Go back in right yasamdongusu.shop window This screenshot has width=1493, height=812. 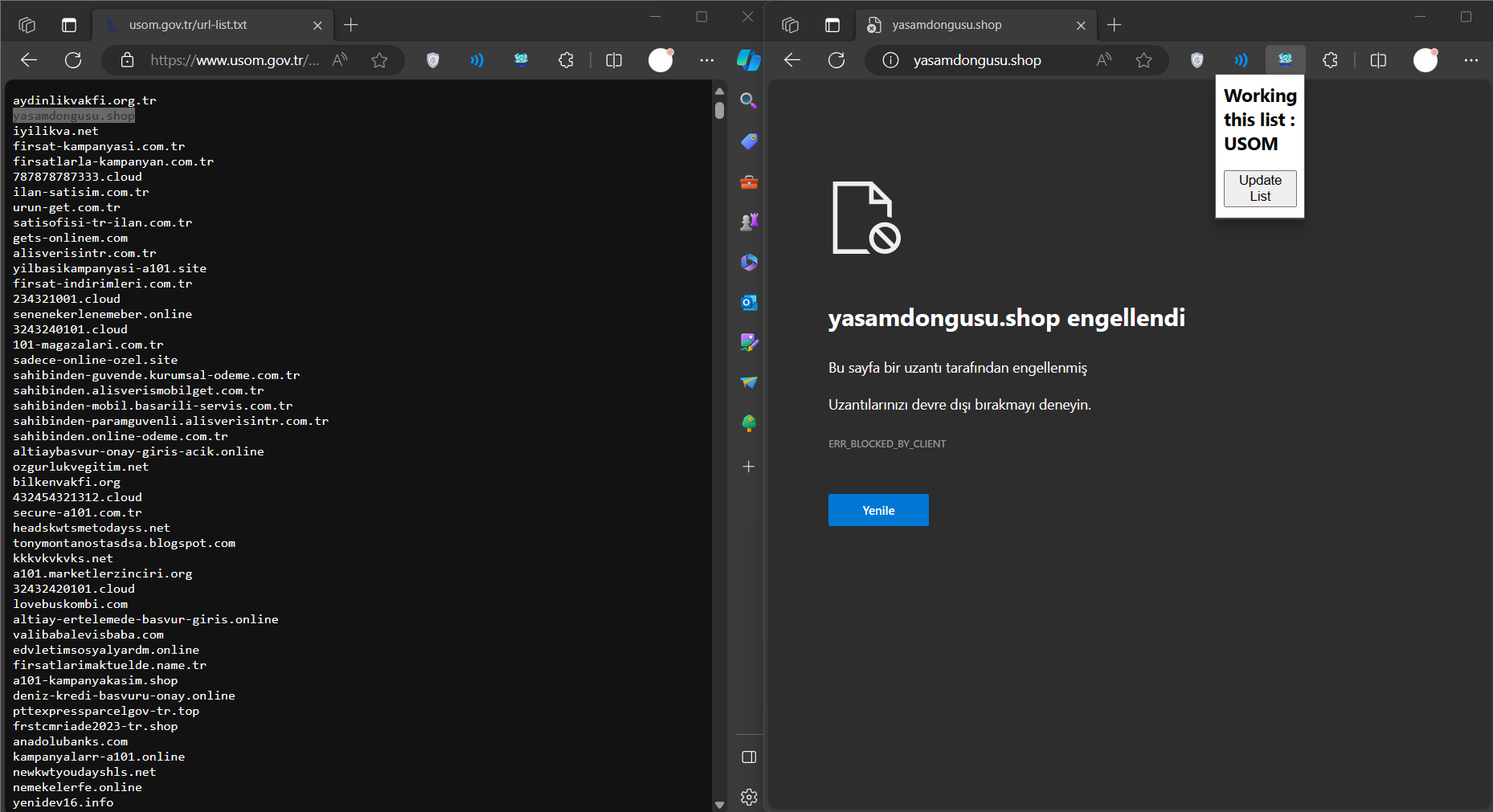tap(792, 60)
